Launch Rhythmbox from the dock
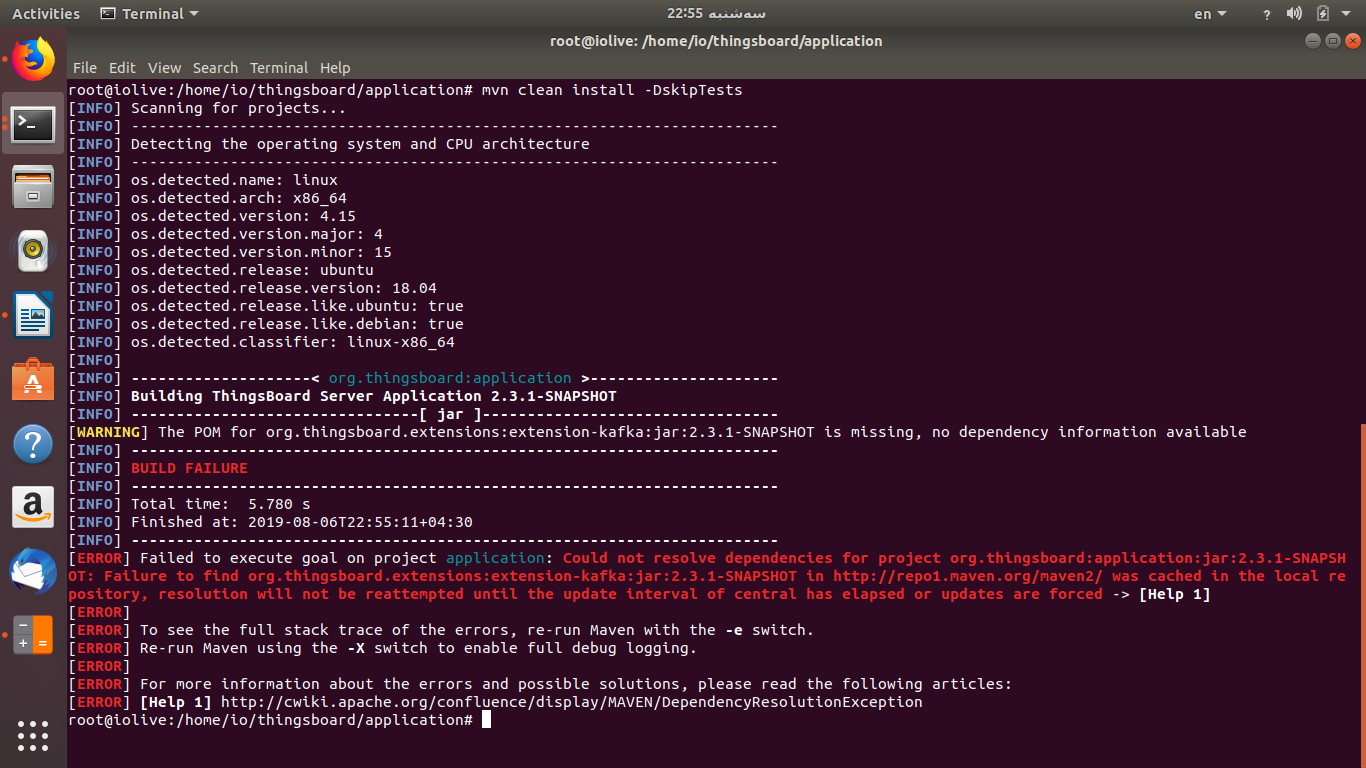 click(x=33, y=250)
